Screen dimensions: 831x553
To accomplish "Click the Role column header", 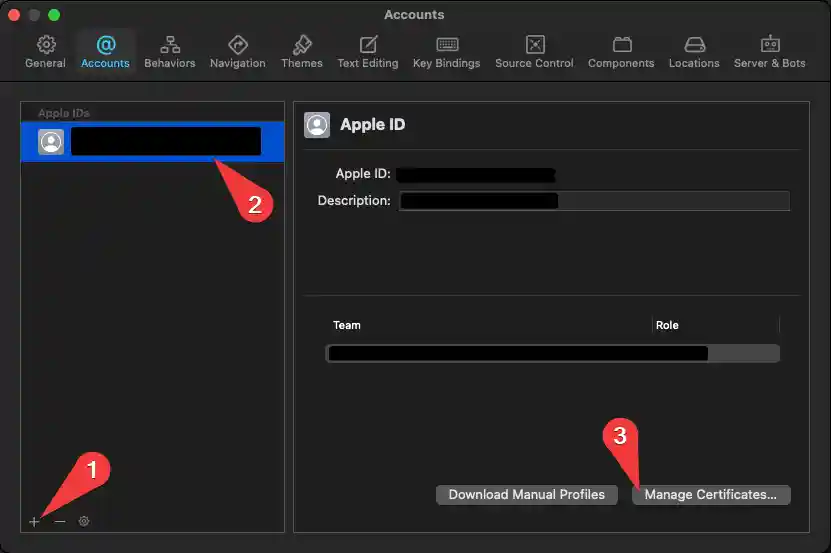I will tap(667, 325).
